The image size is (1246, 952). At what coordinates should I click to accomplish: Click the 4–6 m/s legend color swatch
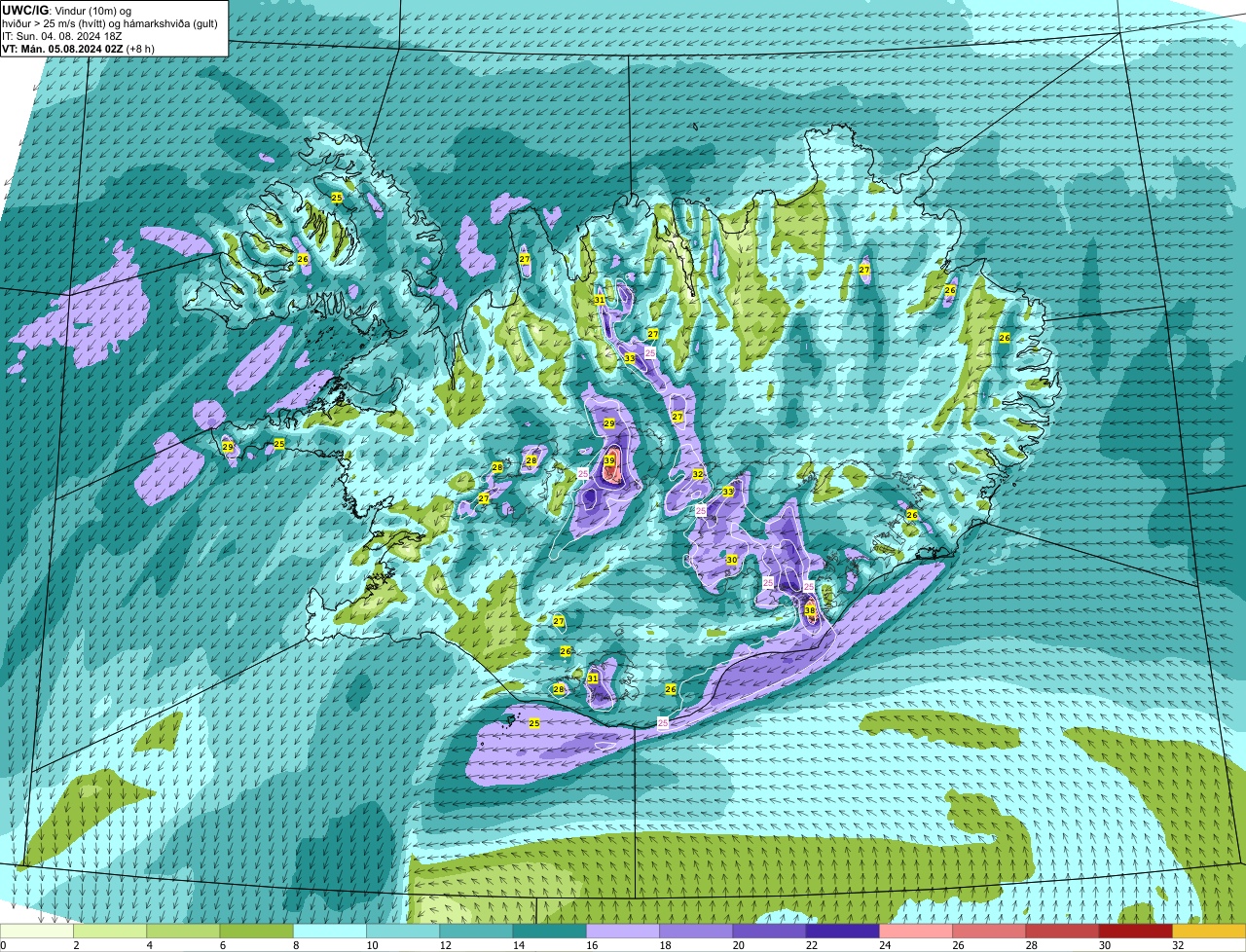click(183, 932)
